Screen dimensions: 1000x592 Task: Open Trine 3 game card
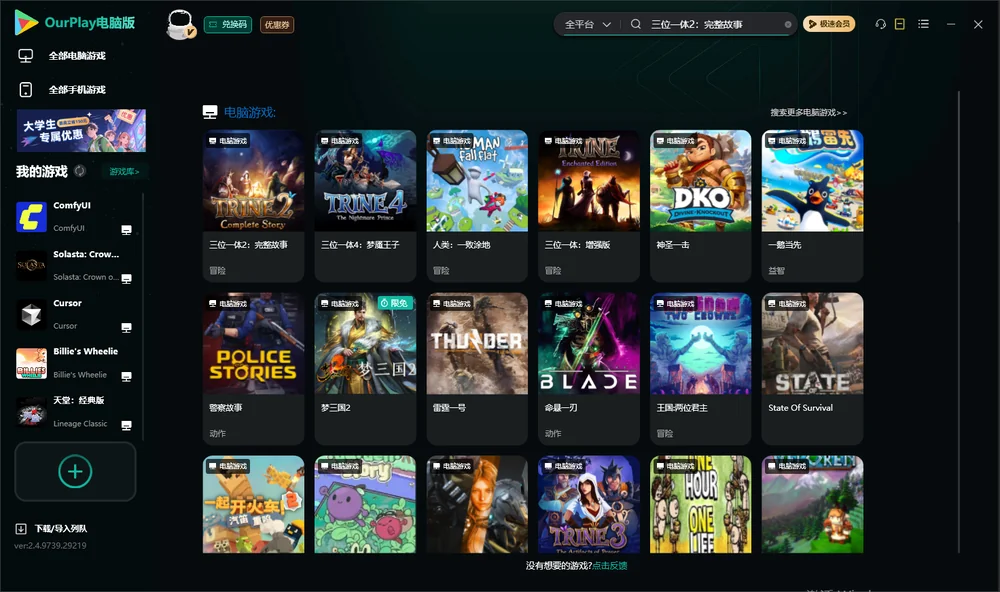click(589, 504)
